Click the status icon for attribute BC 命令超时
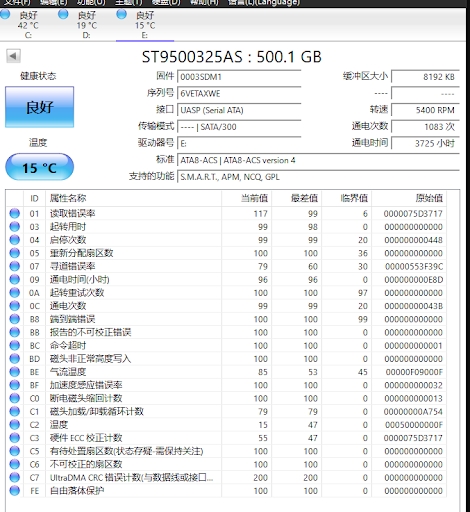 pos(15,345)
